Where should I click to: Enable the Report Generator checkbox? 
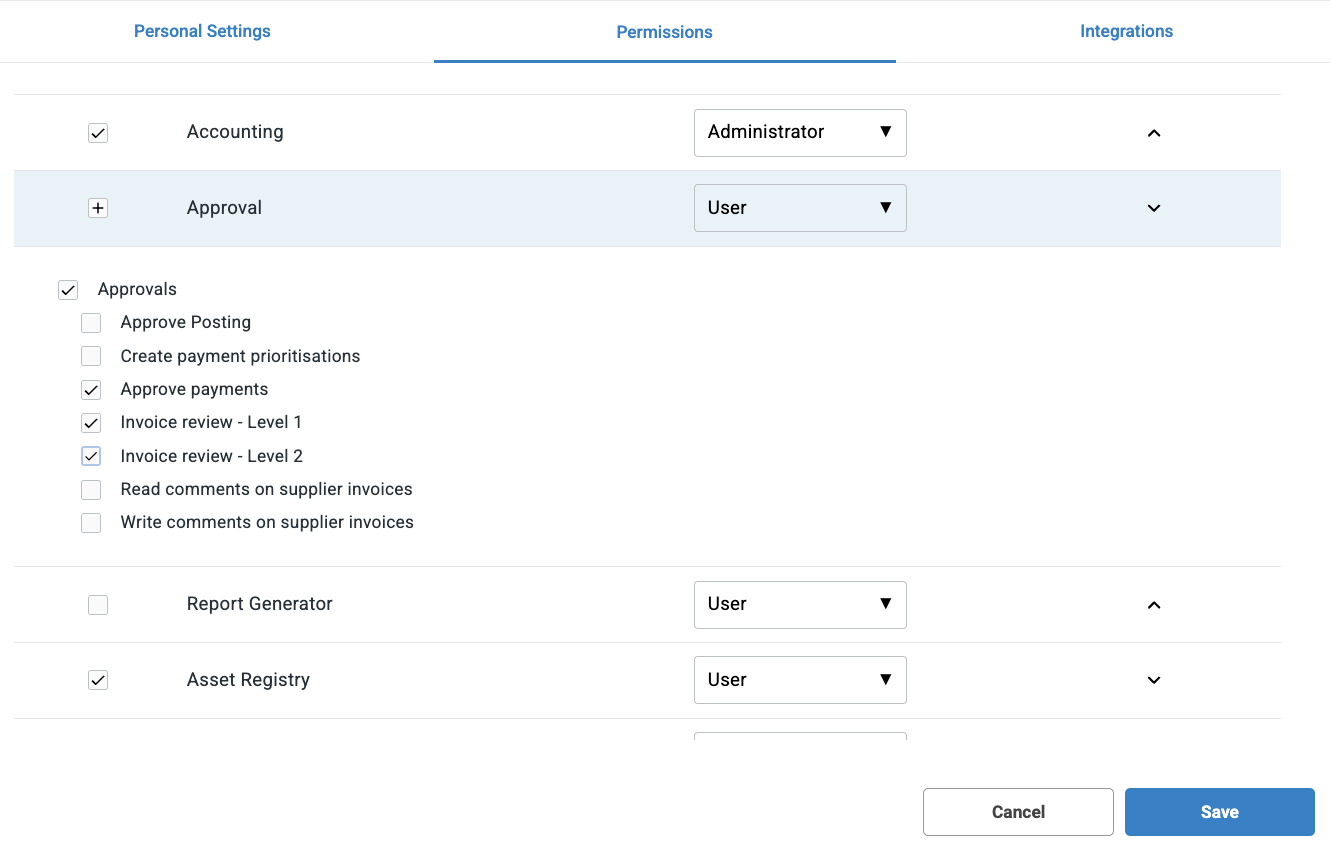click(x=98, y=605)
